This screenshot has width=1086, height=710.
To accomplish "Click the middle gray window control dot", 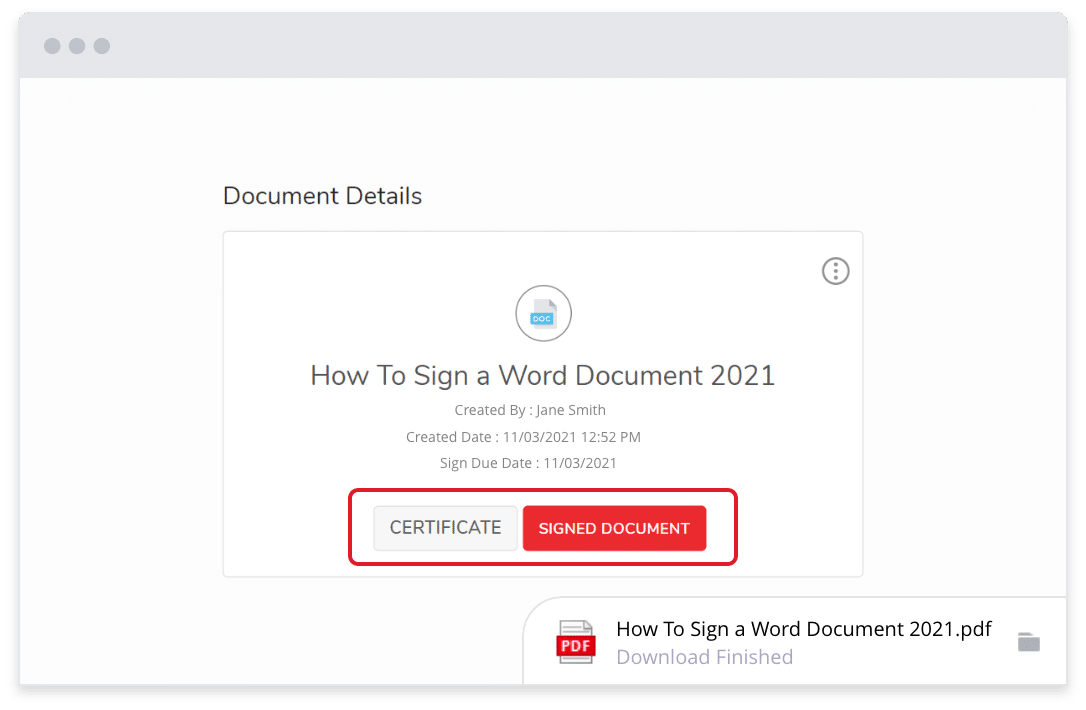I will [x=77, y=46].
